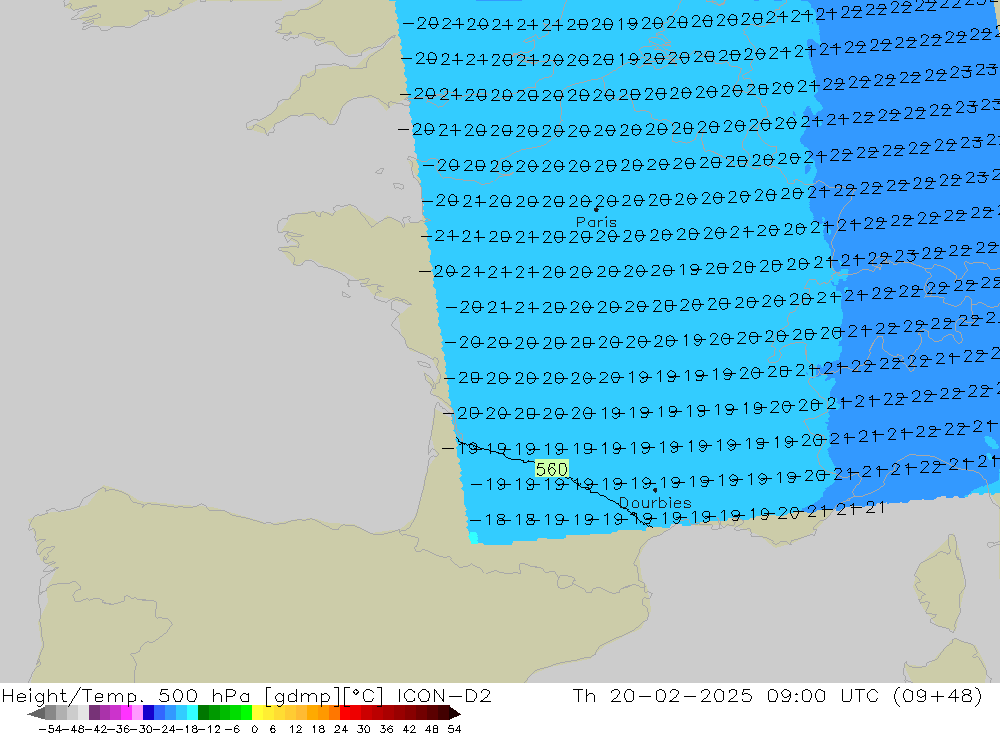Click the dark purple legend swatch above -42
1000x733 pixels.
point(94,713)
